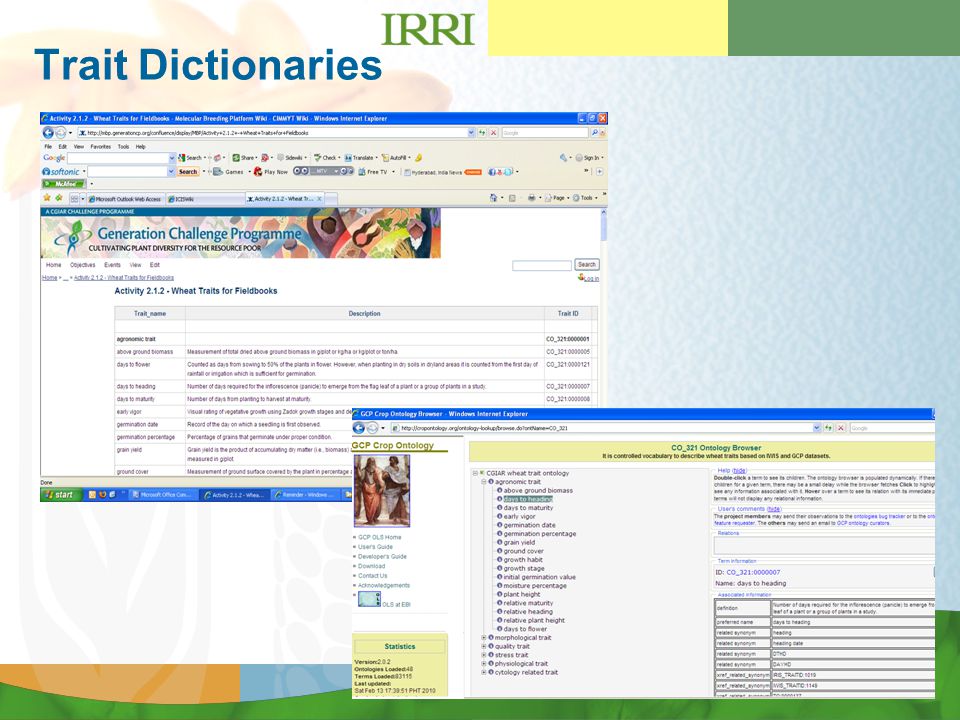Open the Developer's Guide link

[x=382, y=557]
